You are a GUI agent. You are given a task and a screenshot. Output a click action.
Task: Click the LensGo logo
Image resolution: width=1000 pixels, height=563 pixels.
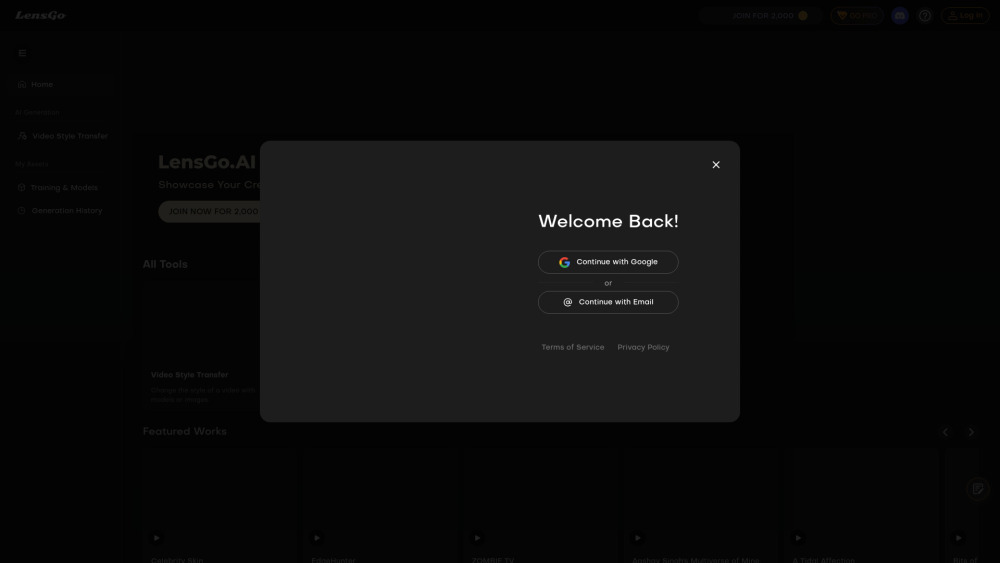pos(40,16)
